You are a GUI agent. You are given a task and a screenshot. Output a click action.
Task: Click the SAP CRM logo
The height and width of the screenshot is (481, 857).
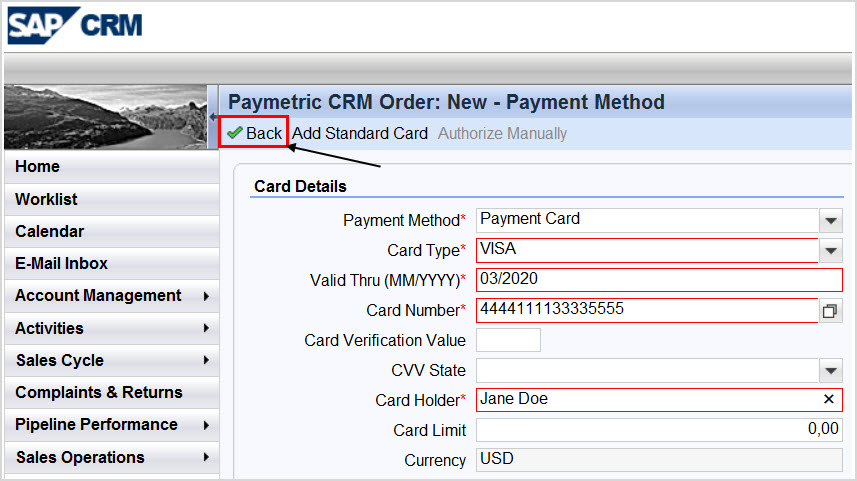pos(75,25)
